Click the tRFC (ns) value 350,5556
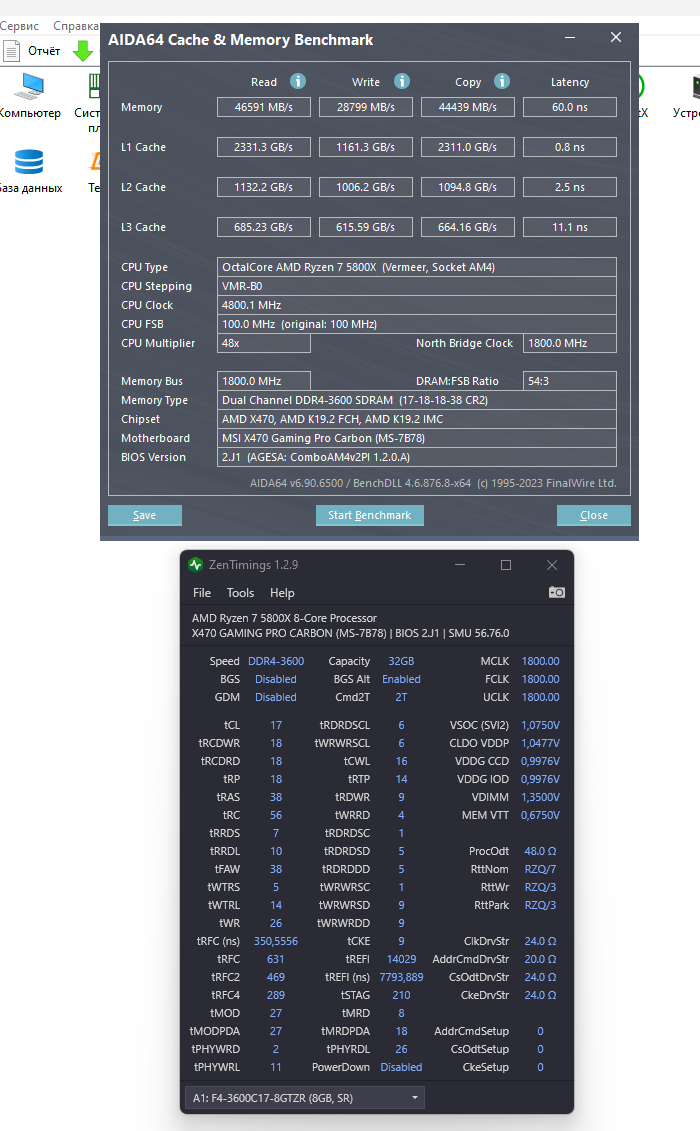 coord(276,941)
